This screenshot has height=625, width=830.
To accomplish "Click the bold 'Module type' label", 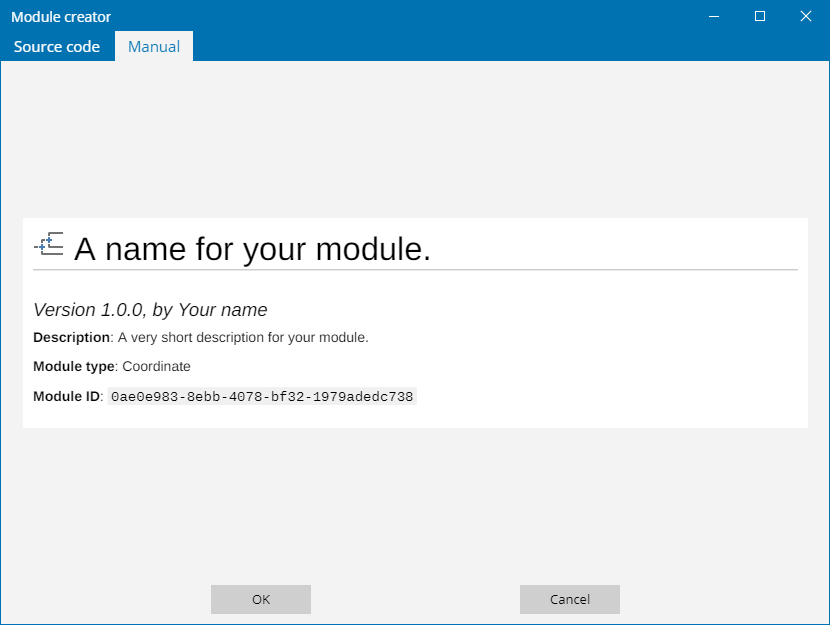I will coord(74,367).
